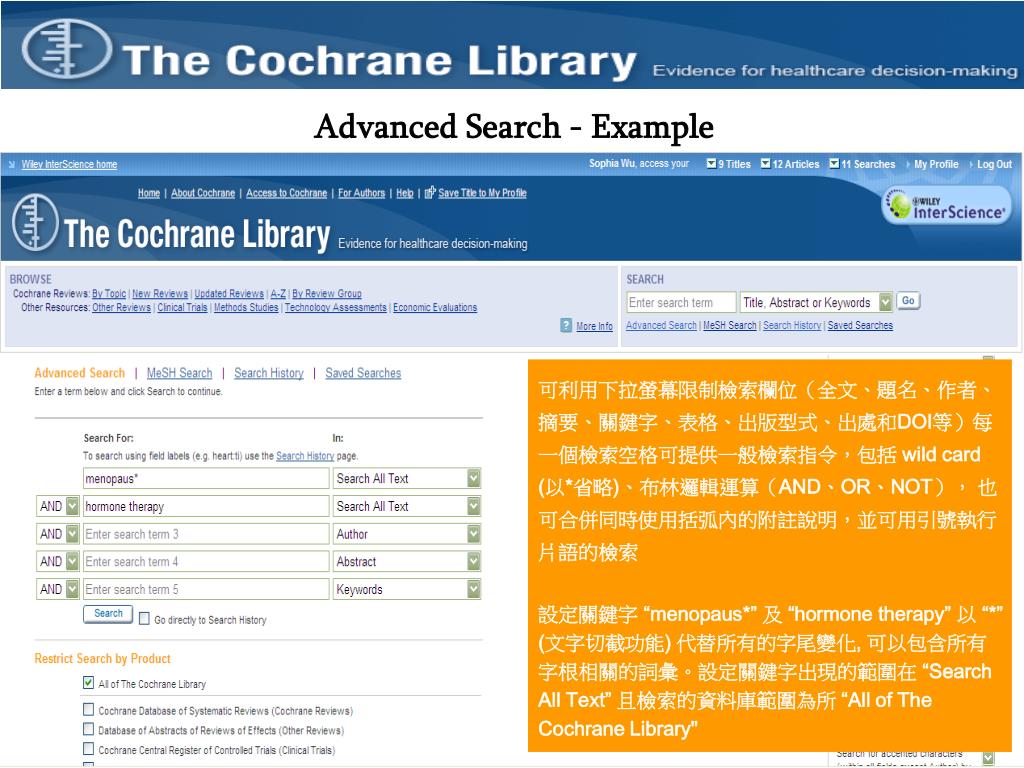Open For Authors menu link

(361, 193)
